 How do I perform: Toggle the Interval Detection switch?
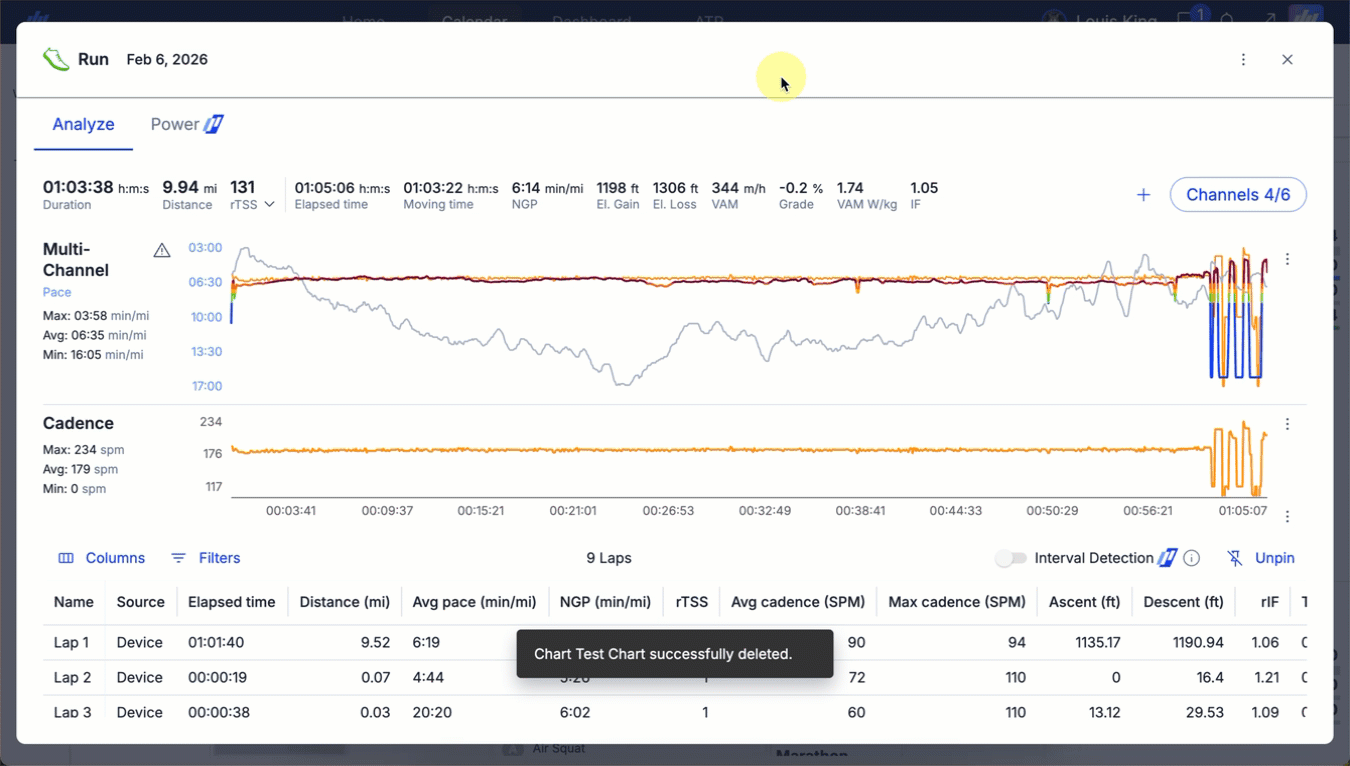1011,558
